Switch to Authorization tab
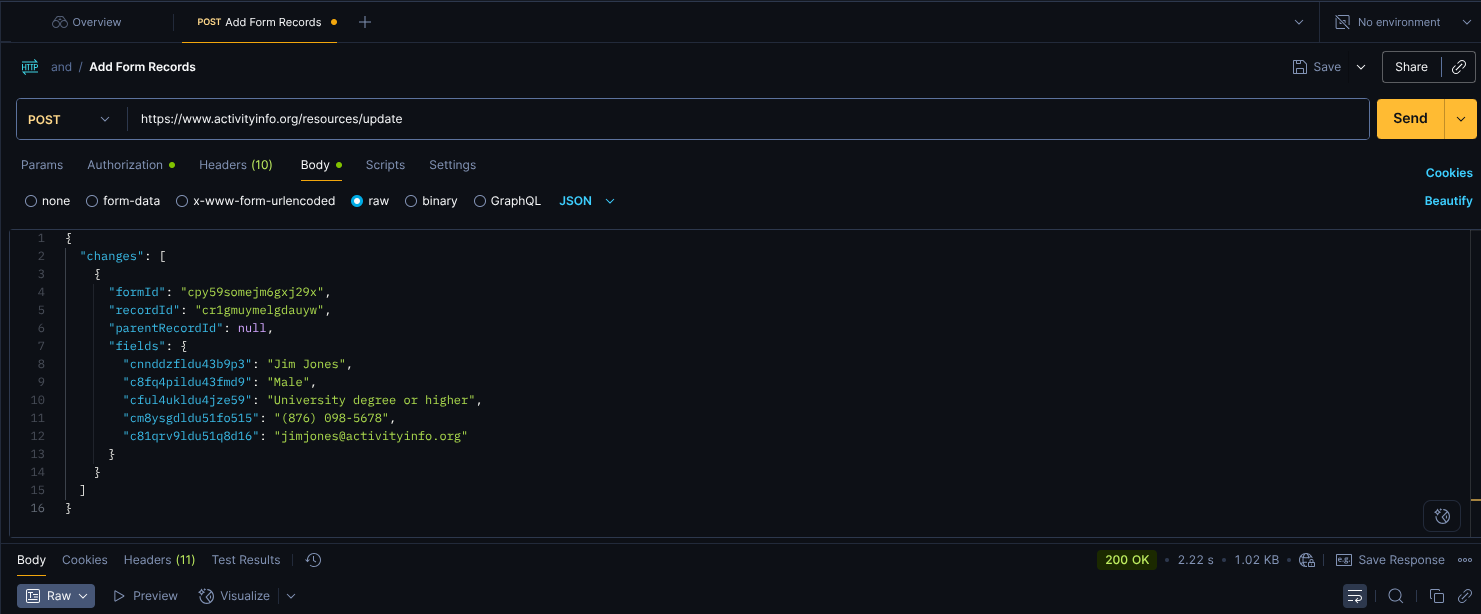This screenshot has width=1481, height=614. (131, 165)
